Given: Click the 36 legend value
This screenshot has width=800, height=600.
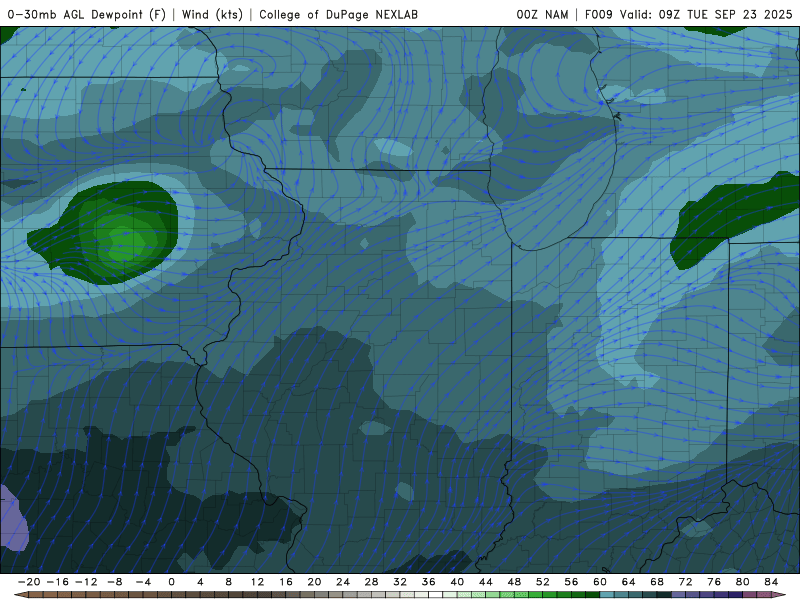Looking at the screenshot, I should [429, 582].
